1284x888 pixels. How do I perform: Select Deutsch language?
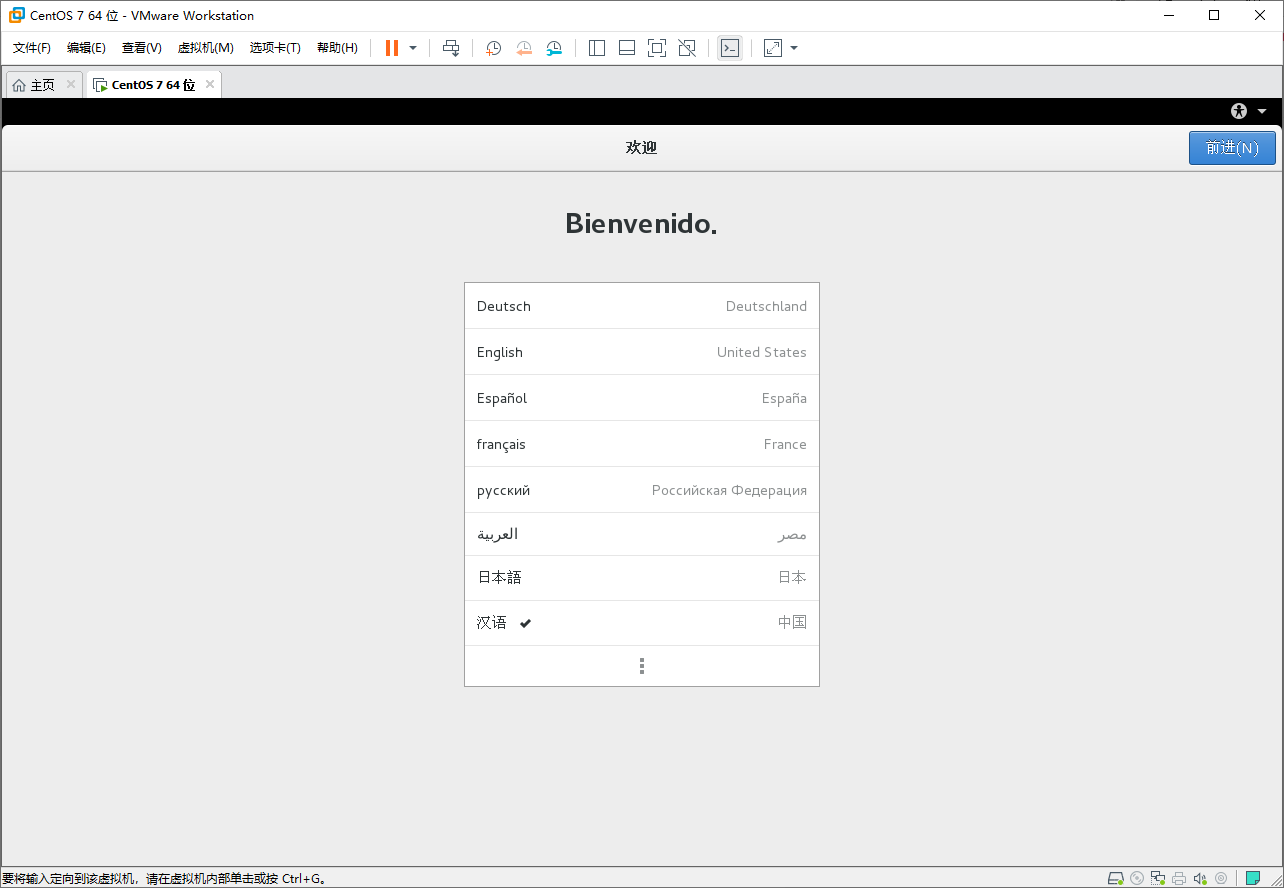[x=642, y=306]
